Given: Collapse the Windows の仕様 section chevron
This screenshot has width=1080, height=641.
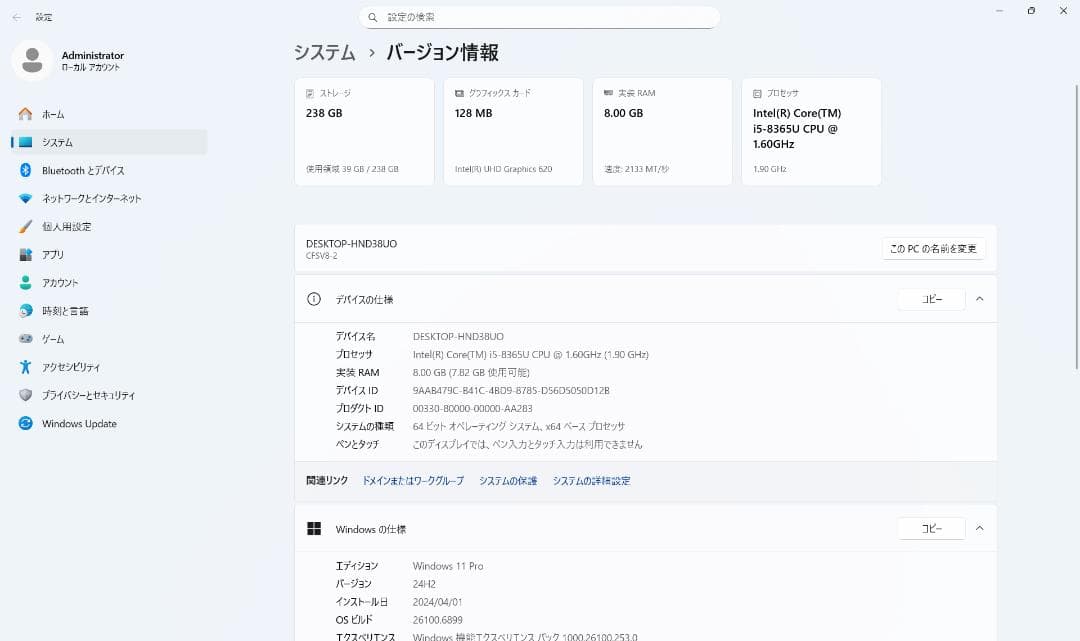Looking at the screenshot, I should coord(979,529).
